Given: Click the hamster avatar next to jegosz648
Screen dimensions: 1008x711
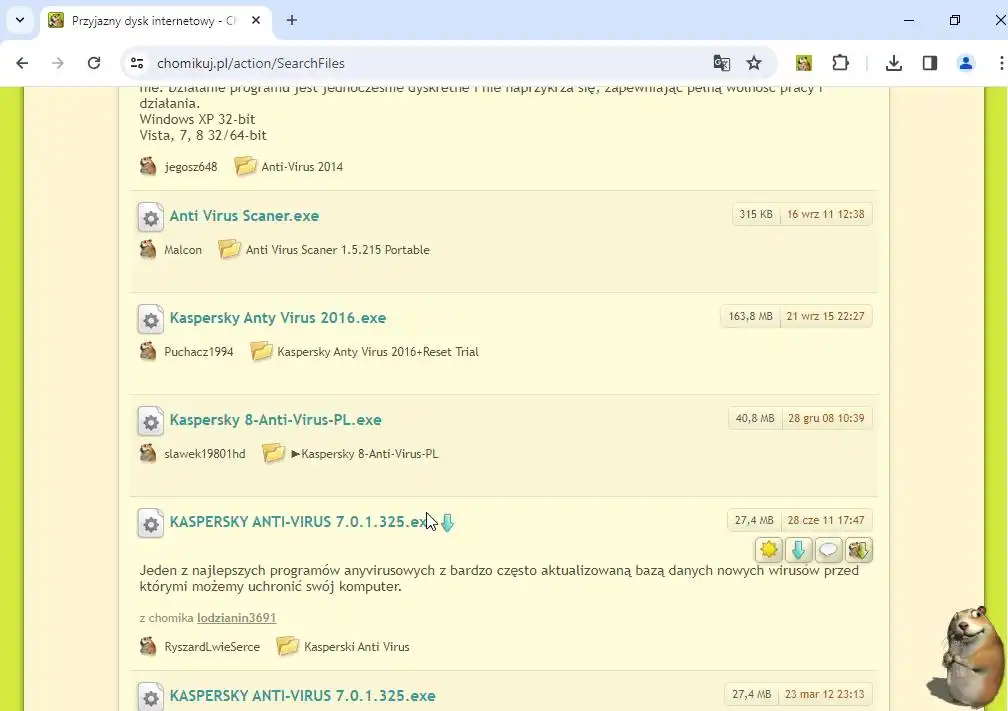Looking at the screenshot, I should pos(148,166).
